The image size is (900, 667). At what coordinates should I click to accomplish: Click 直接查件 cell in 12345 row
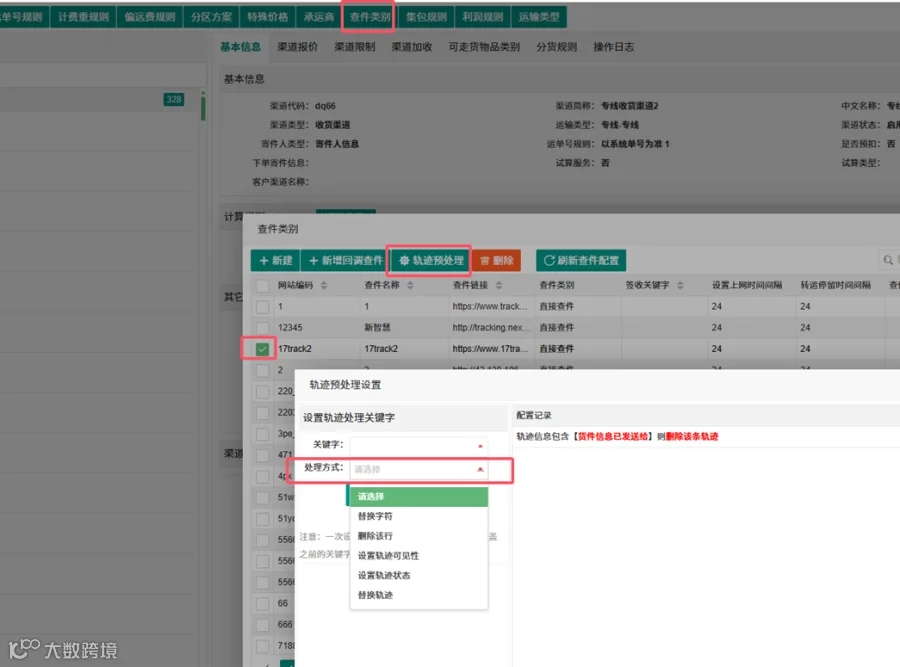click(x=556, y=328)
